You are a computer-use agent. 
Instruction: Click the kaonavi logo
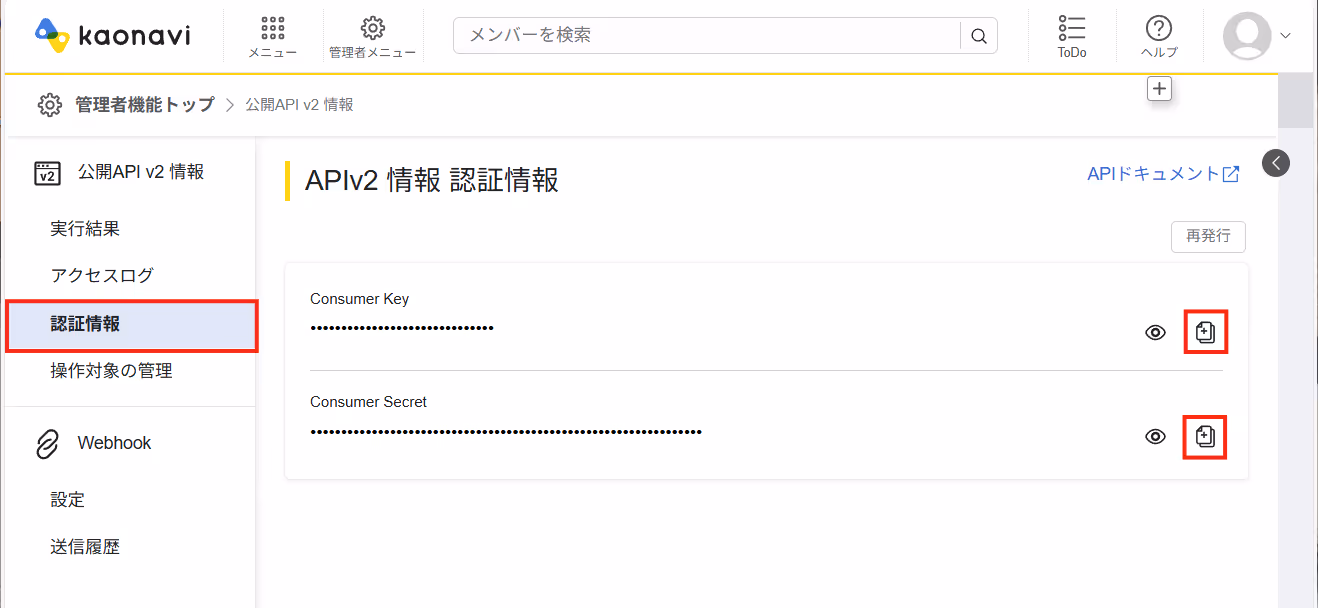pyautogui.click(x=111, y=36)
